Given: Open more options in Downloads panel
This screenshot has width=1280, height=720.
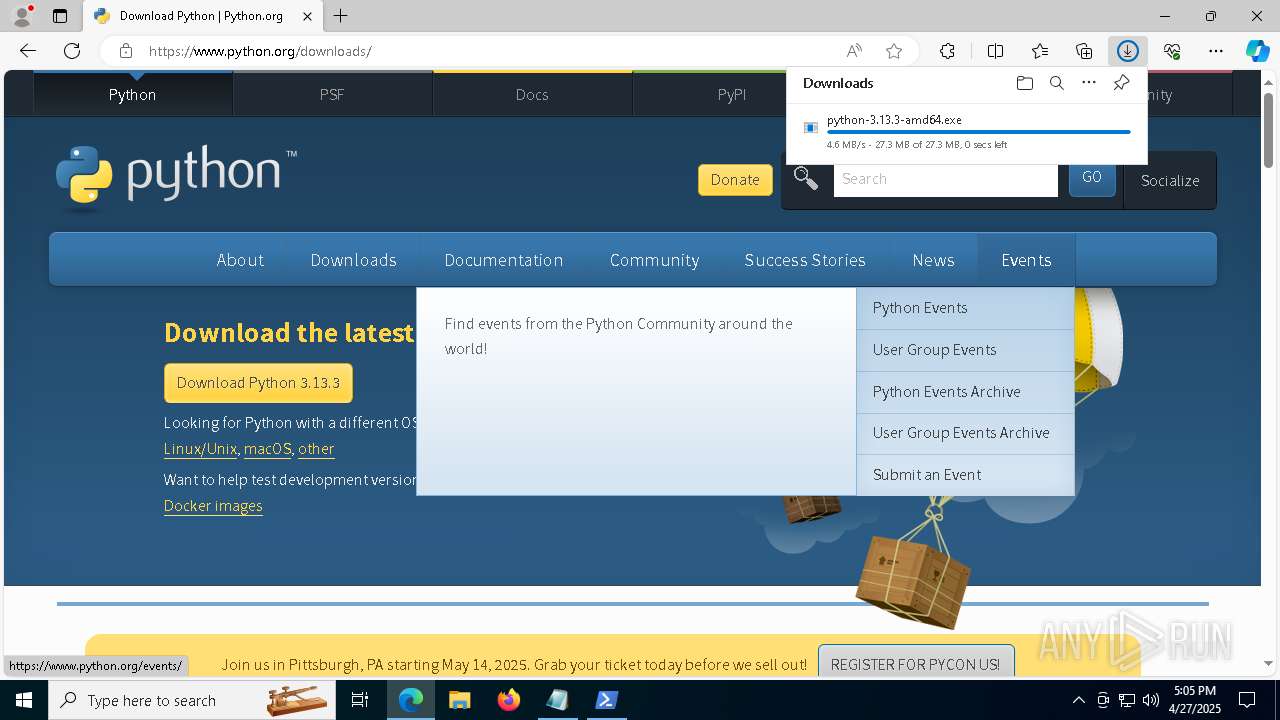Looking at the screenshot, I should click(1089, 83).
